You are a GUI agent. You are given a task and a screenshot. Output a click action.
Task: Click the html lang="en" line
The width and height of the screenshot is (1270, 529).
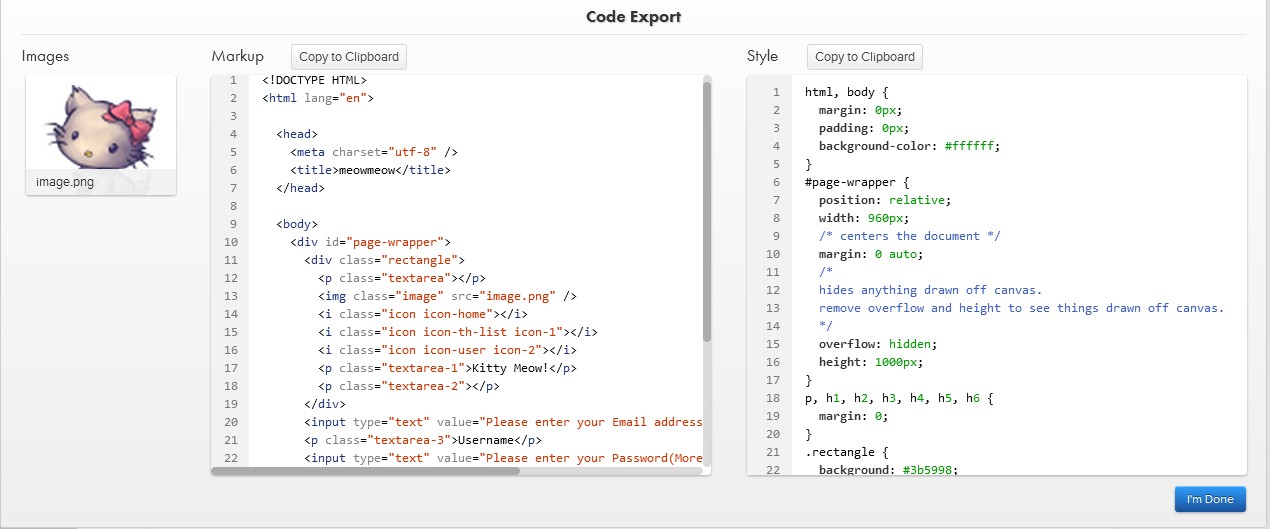tap(318, 98)
